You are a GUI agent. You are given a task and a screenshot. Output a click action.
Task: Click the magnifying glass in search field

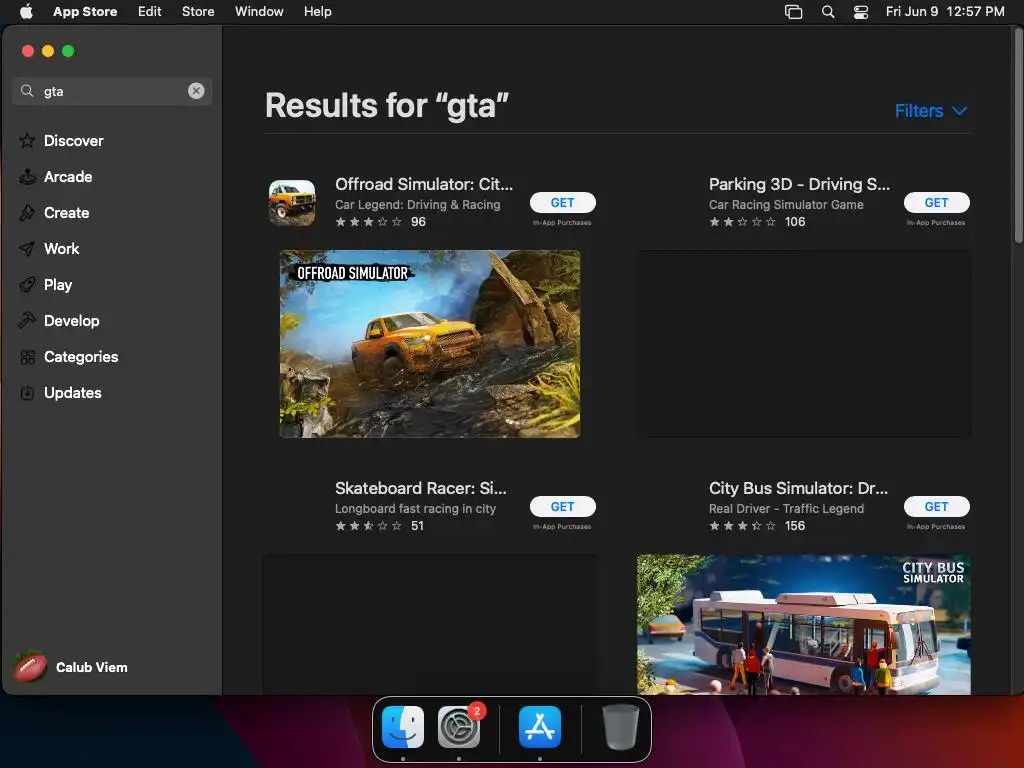27,91
